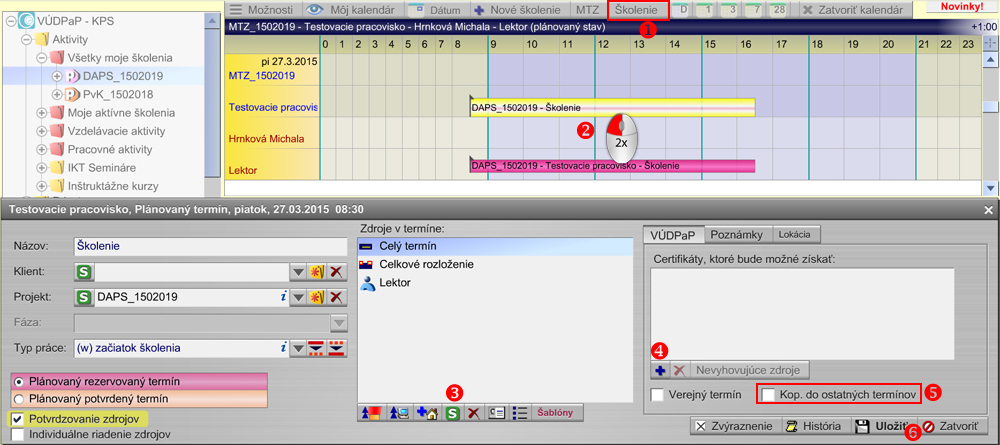Click the red X delete icon under resources list
The width and height of the screenshot is (1000, 445).
pyautogui.click(x=474, y=412)
